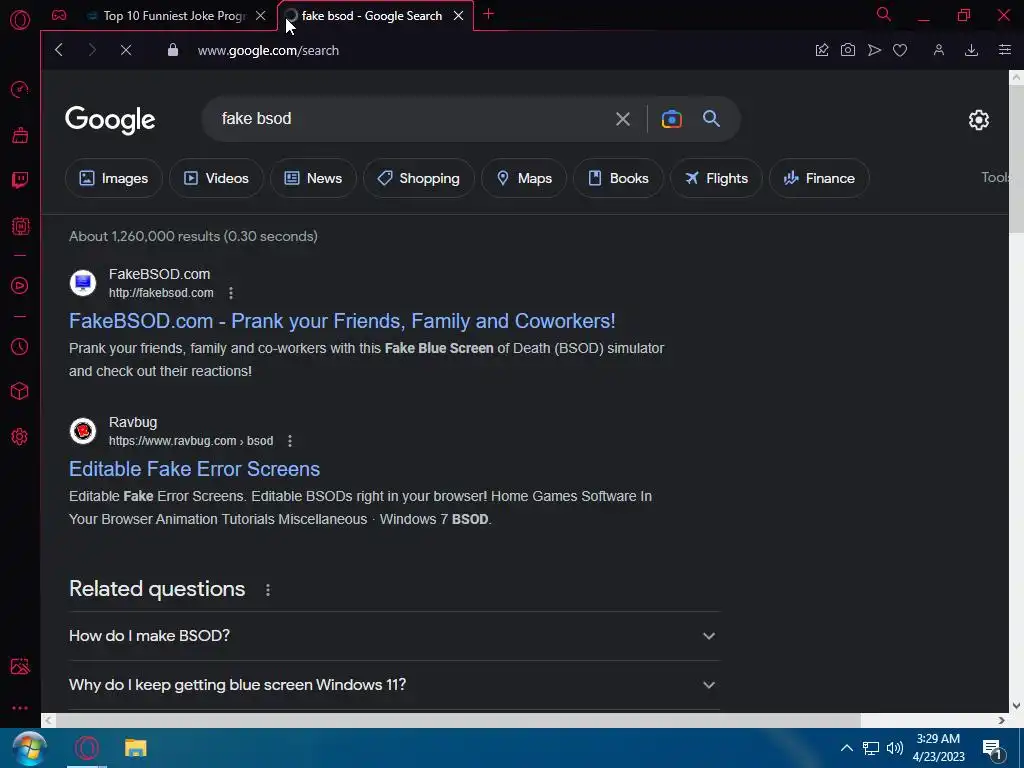
Task: Close the Top 10 Funniest Joke tab
Action: [x=261, y=16]
